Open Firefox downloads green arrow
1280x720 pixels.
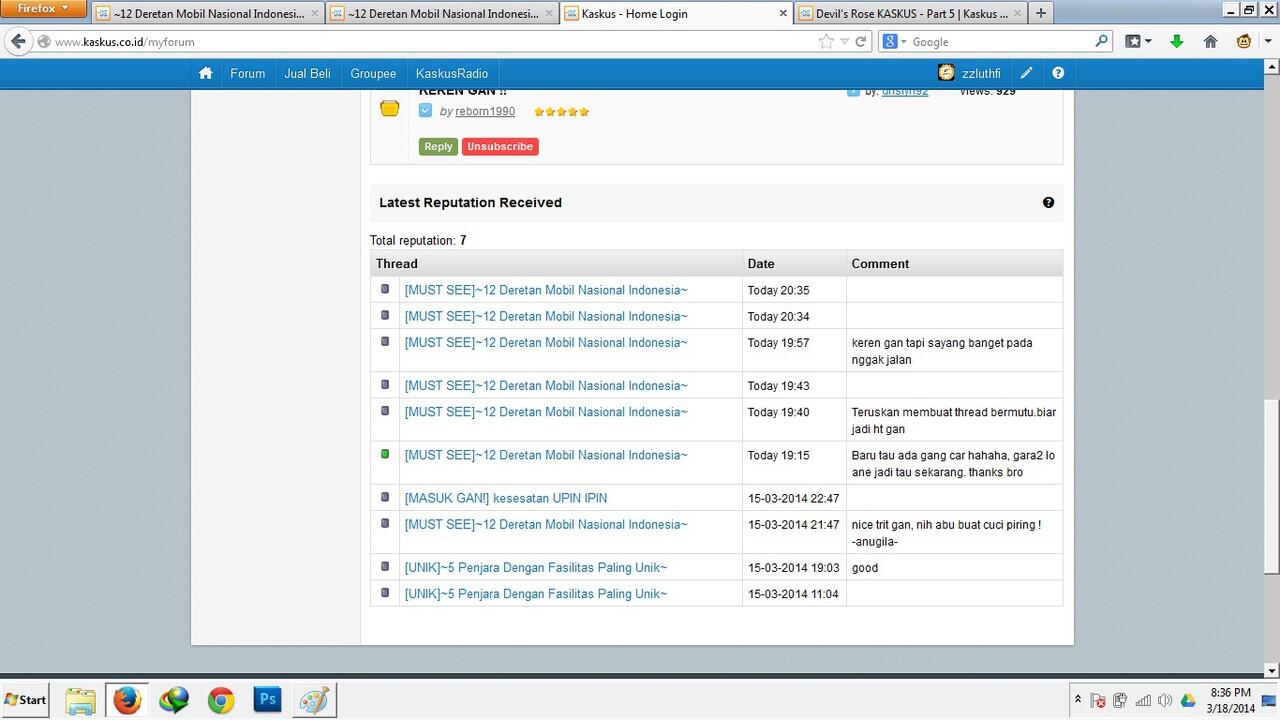point(1177,42)
